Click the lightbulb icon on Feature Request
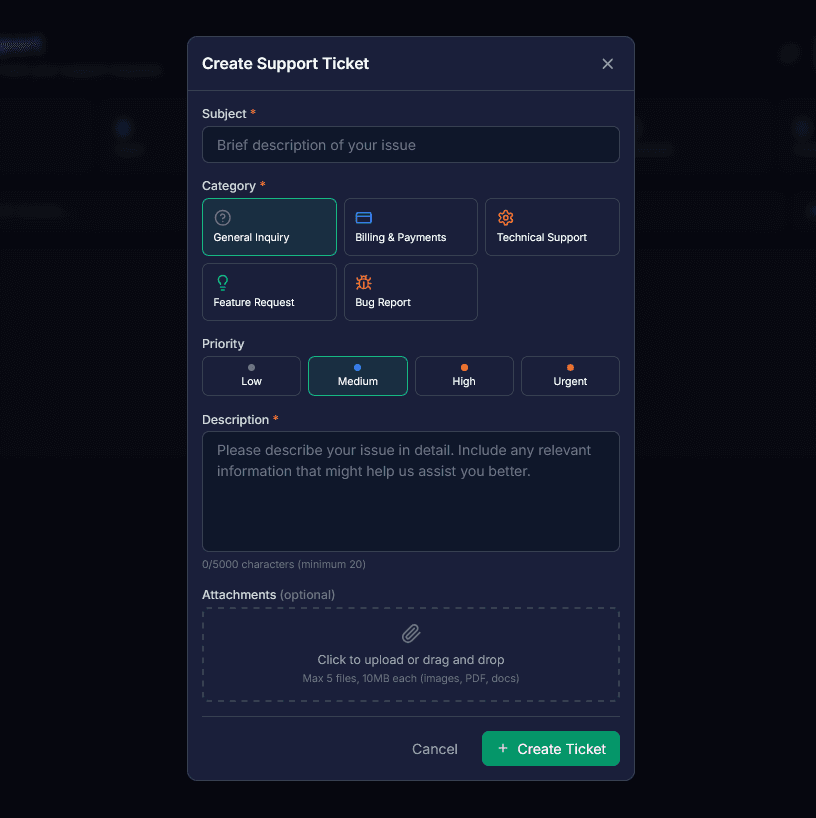The height and width of the screenshot is (818, 816). tap(222, 281)
